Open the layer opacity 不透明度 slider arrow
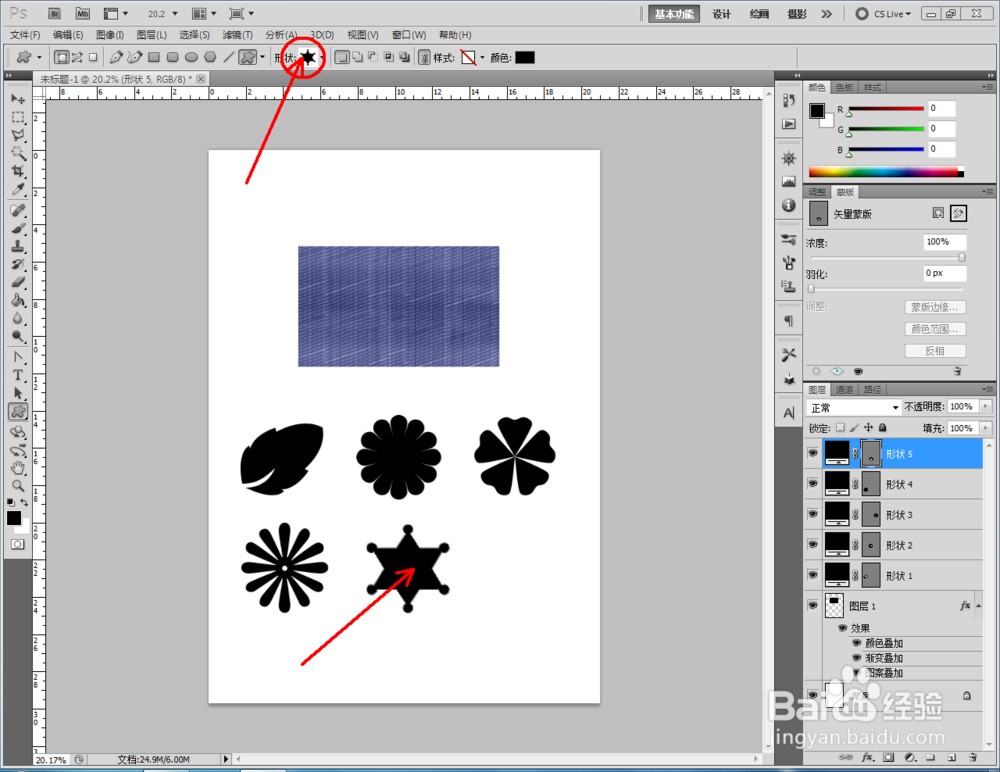The image size is (1000, 772). point(986,406)
